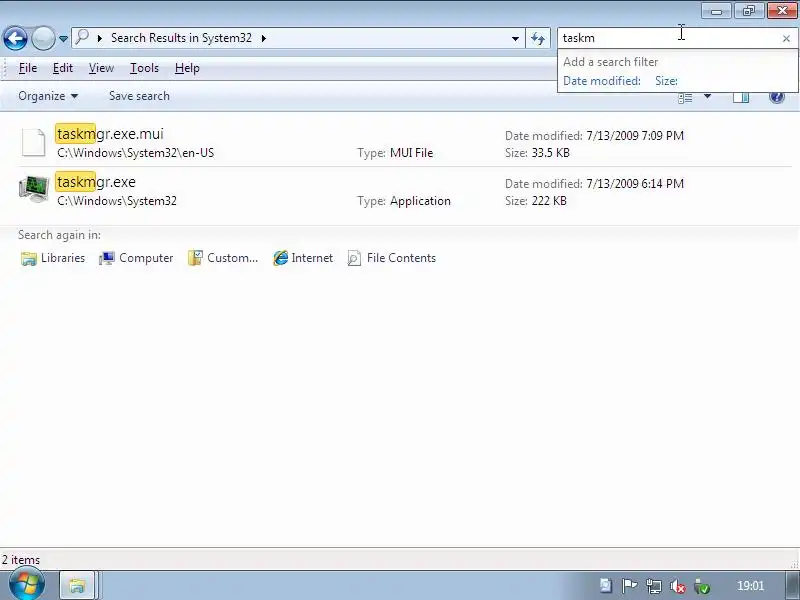Click the search magnifier icon in address bar
This screenshot has height=600, width=800.
pos(82,37)
